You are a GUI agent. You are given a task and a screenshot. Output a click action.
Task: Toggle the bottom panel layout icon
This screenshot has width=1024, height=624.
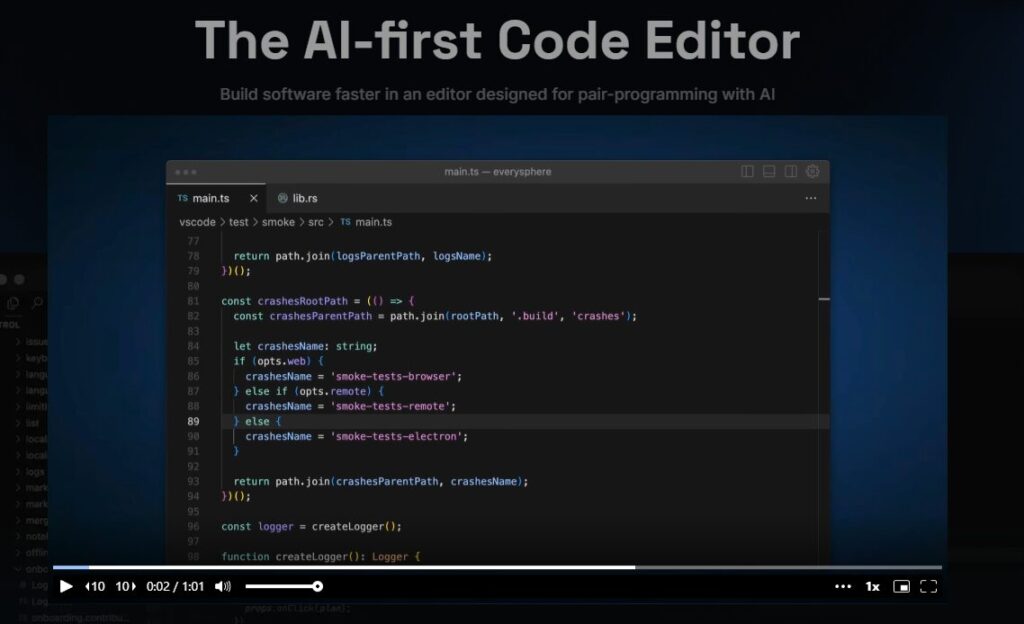point(769,171)
